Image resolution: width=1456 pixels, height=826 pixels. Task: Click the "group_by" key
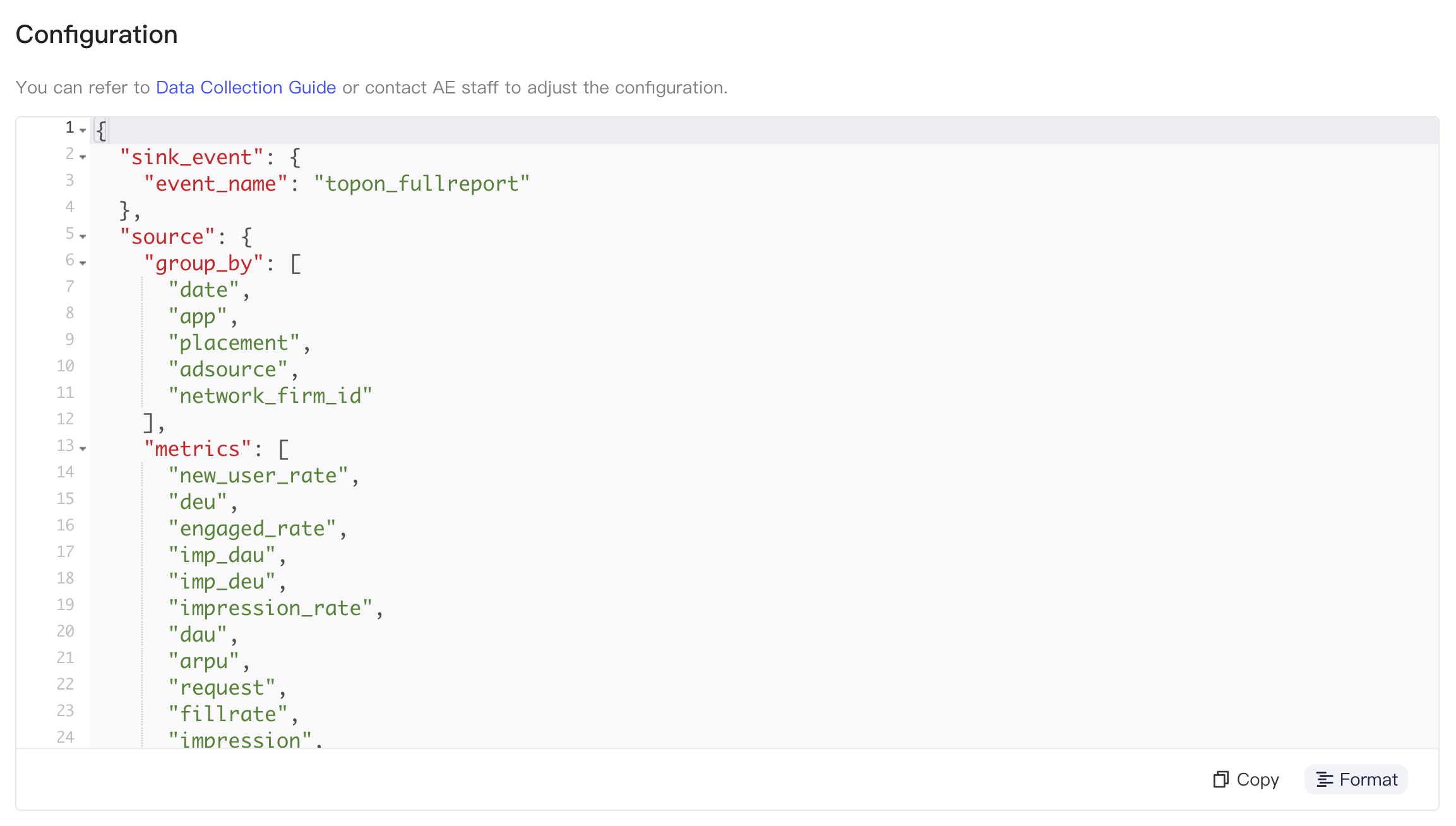(x=203, y=263)
